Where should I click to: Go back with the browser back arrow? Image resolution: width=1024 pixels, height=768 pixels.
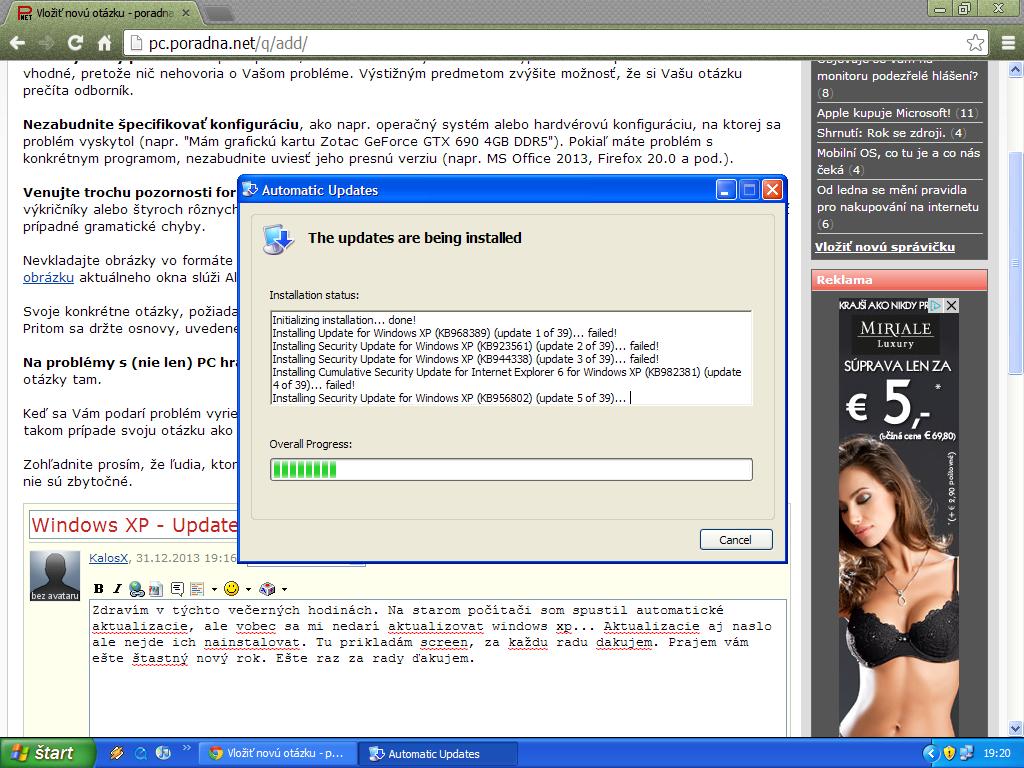[18, 43]
